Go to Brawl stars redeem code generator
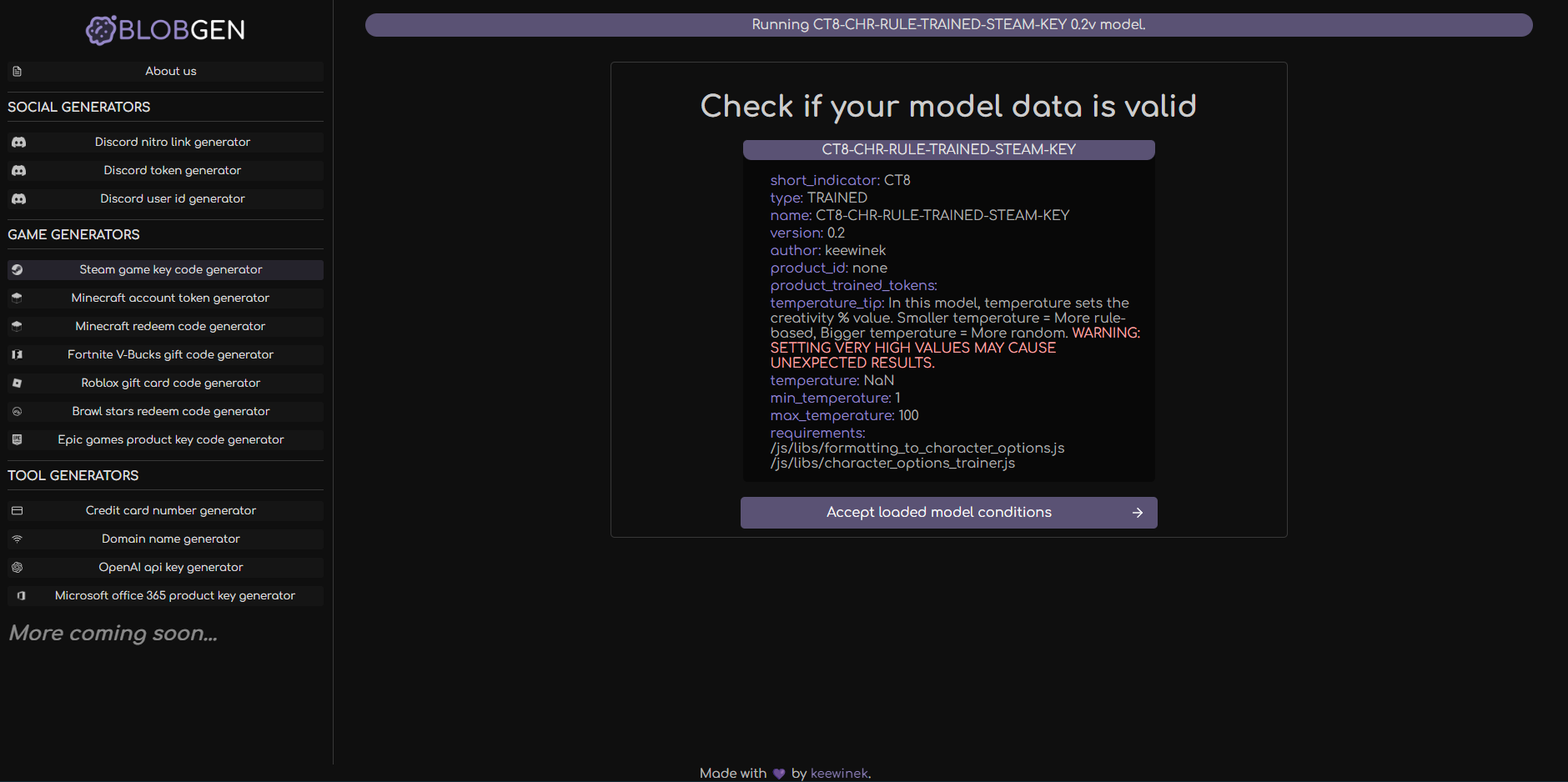1568x782 pixels. point(170,412)
